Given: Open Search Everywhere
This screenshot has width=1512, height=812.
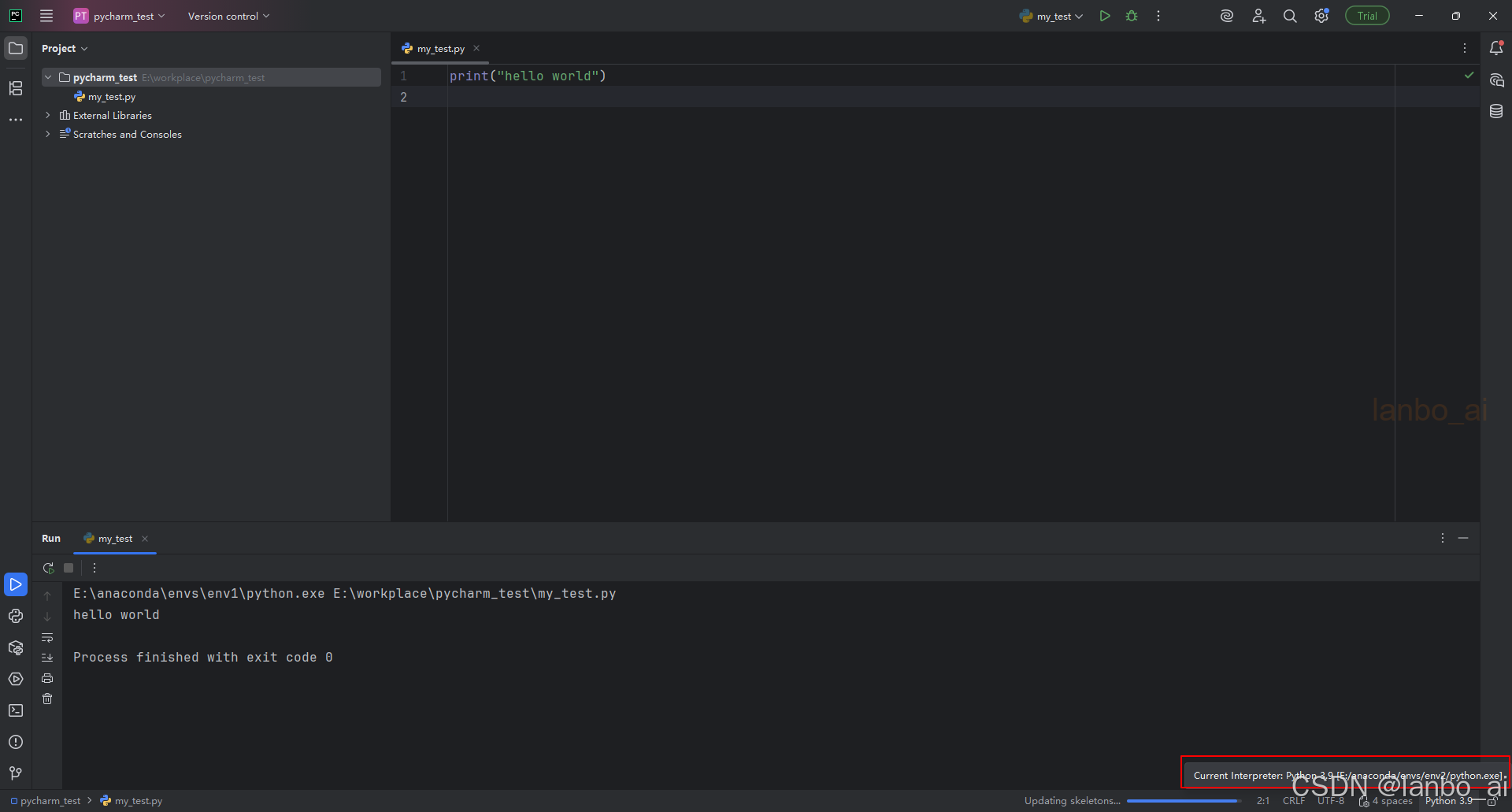Looking at the screenshot, I should coord(1289,15).
